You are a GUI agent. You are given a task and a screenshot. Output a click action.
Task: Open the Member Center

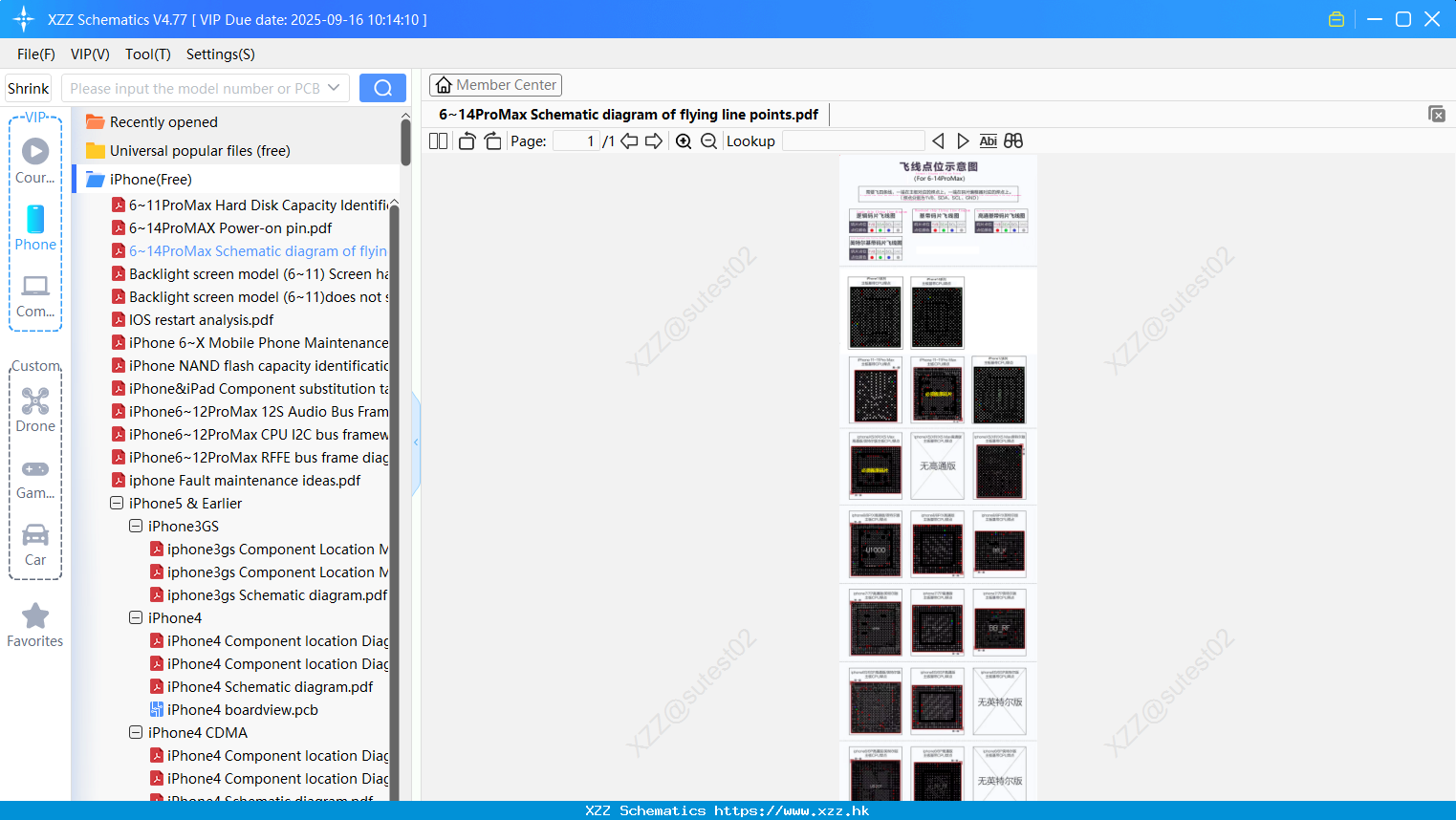(x=495, y=85)
